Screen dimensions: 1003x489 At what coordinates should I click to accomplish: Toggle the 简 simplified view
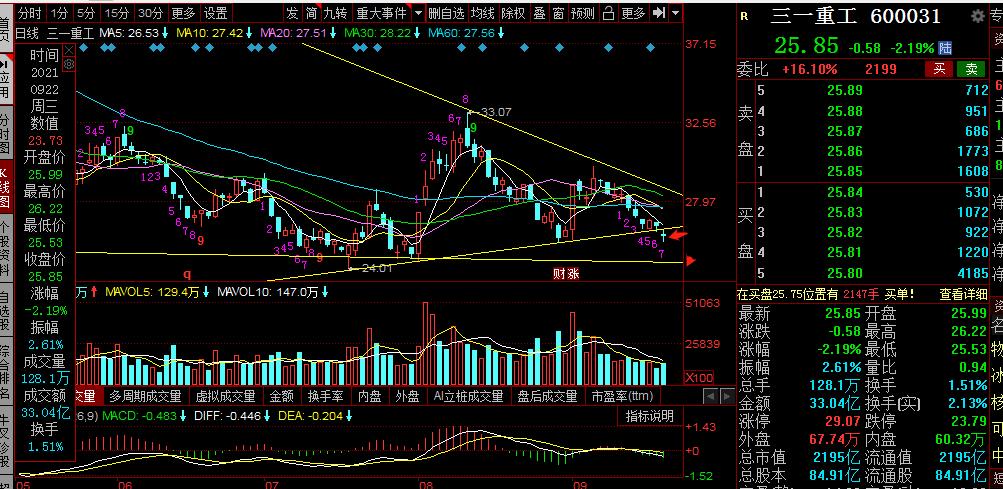pyautogui.click(x=311, y=13)
